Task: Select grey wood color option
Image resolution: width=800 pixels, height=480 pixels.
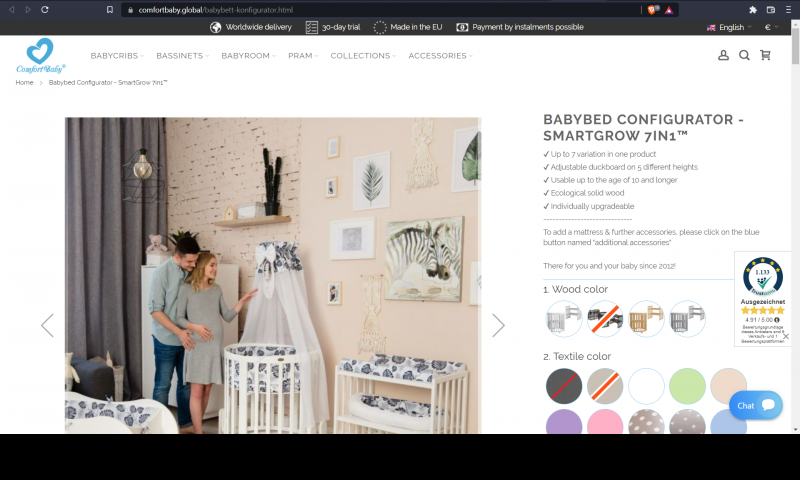Action: click(687, 318)
